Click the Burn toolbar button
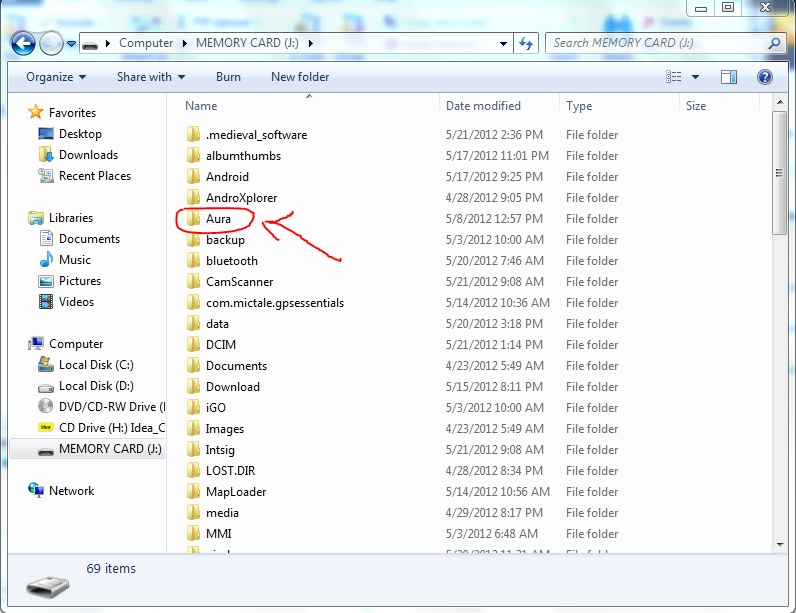The height and width of the screenshot is (613, 796). 228,77
